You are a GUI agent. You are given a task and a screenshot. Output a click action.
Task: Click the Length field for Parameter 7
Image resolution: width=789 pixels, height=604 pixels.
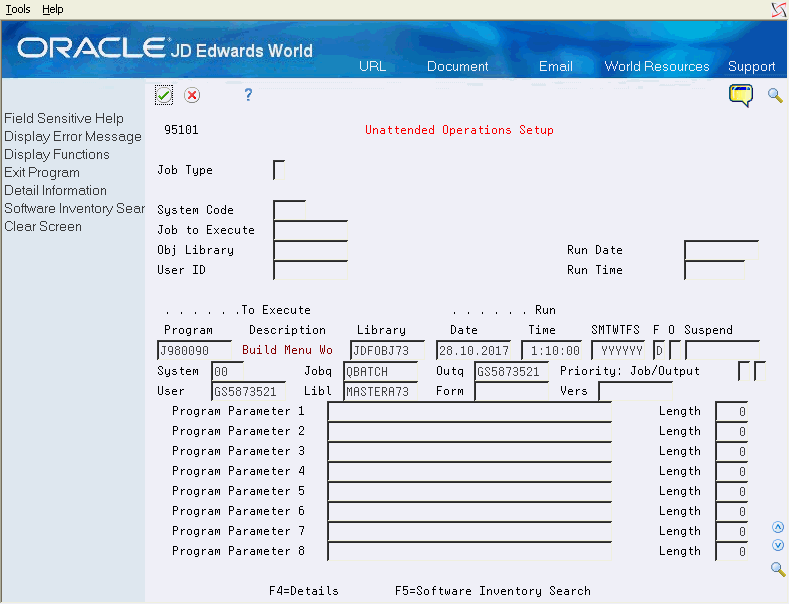(x=732, y=532)
